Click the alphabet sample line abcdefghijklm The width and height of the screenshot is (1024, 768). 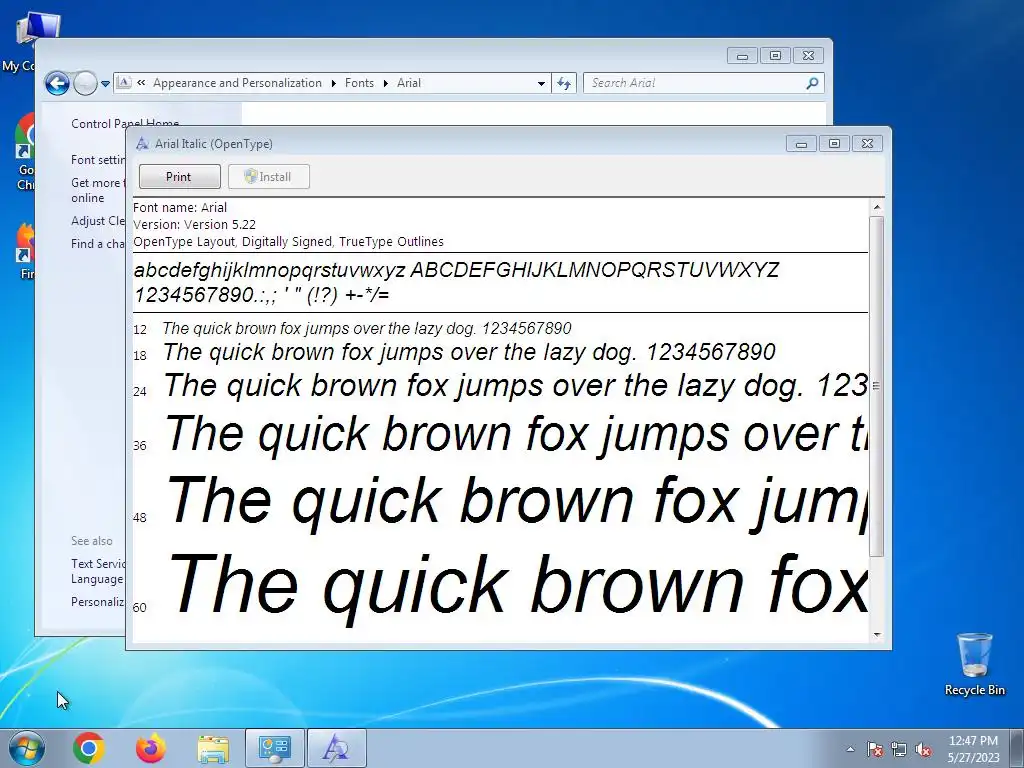(456, 270)
